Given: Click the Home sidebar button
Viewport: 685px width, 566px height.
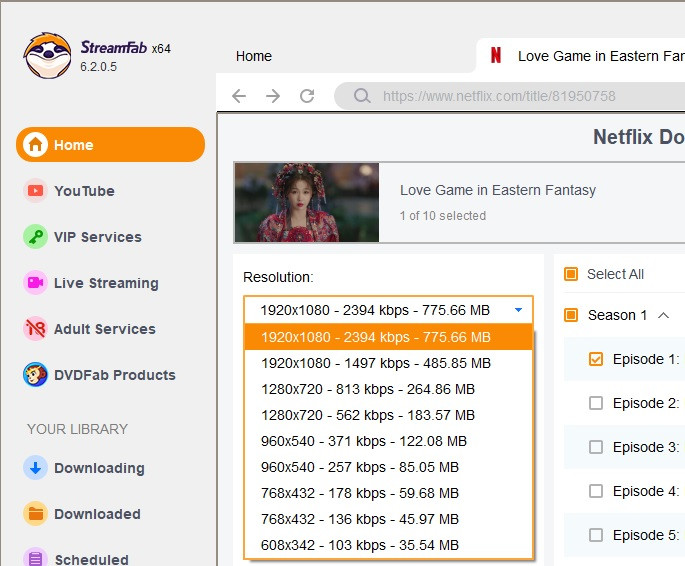Looking at the screenshot, I should click(110, 145).
